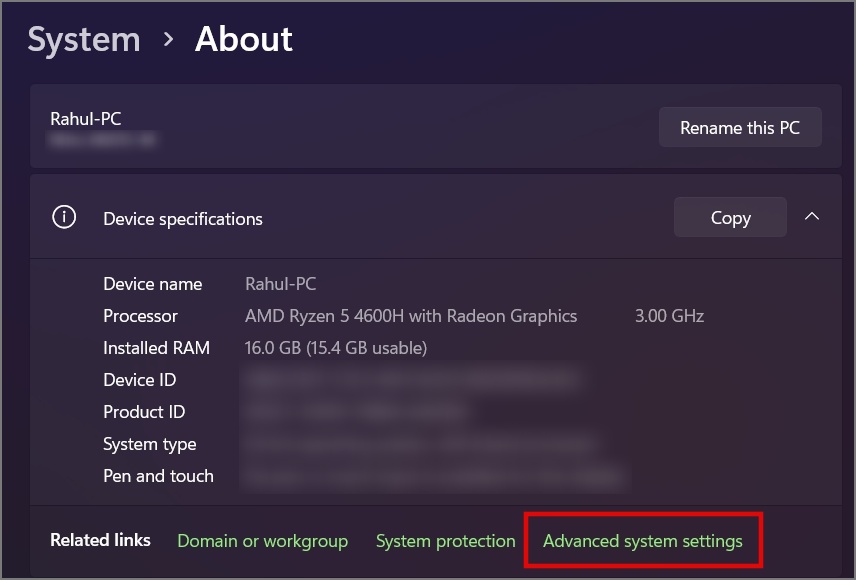Click the Copy button

click(730, 218)
